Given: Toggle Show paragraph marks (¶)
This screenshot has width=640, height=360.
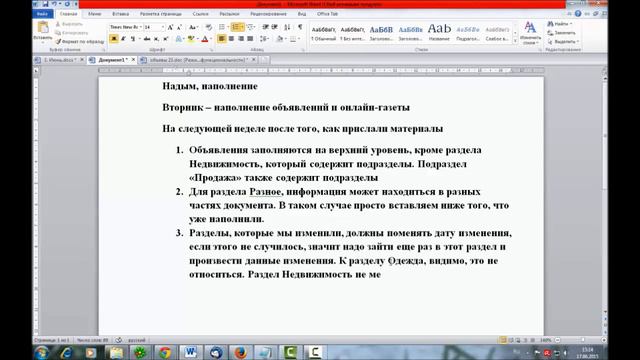Looking at the screenshot, I should coord(300,27).
